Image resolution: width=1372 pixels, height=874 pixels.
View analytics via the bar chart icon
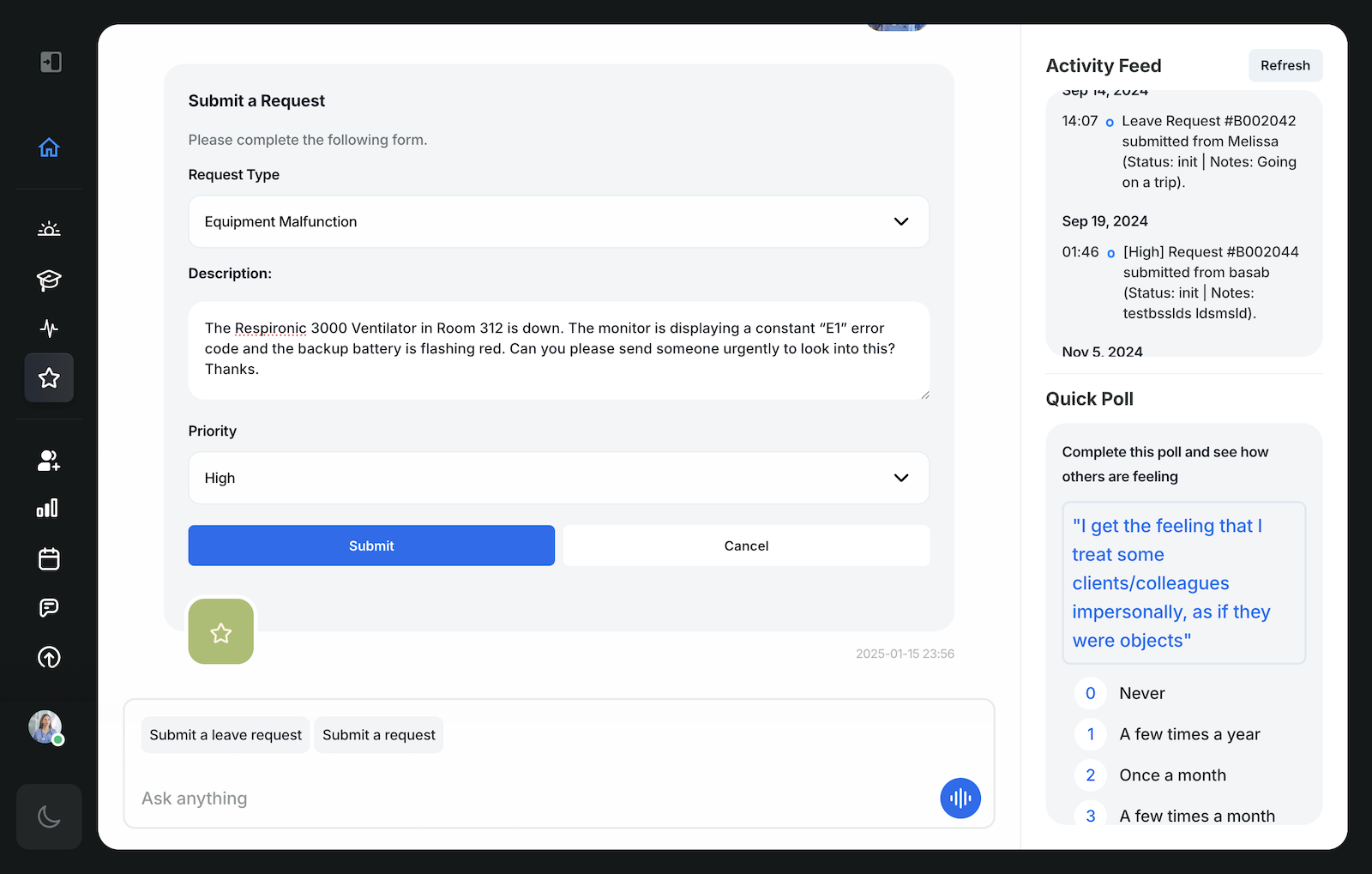[48, 508]
